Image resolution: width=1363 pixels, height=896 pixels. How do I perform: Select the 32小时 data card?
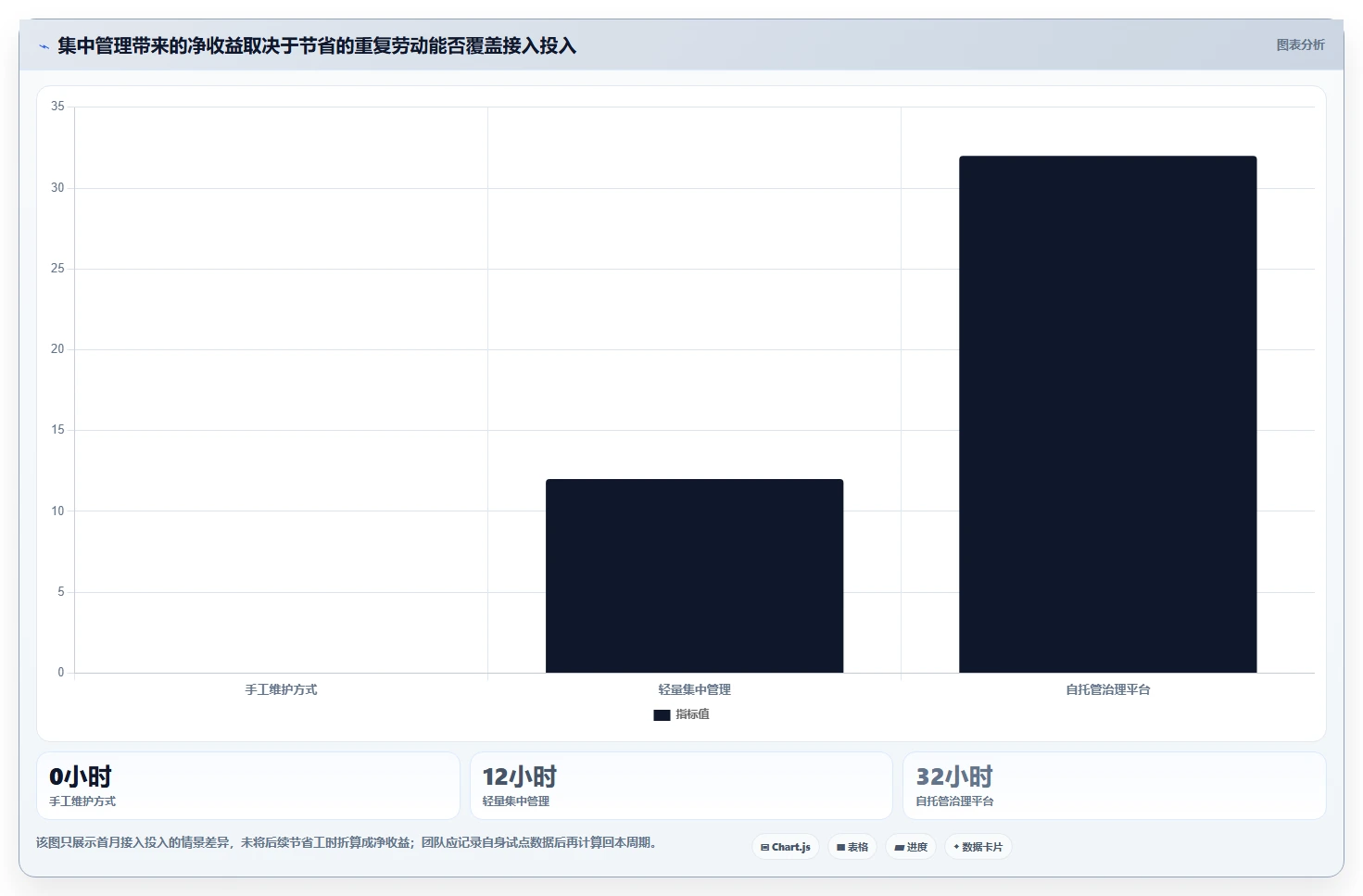pyautogui.click(x=1115, y=786)
